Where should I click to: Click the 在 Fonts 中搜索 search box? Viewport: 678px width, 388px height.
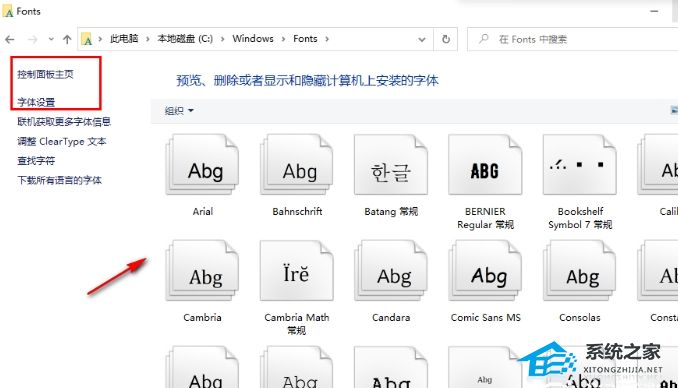(x=572, y=39)
